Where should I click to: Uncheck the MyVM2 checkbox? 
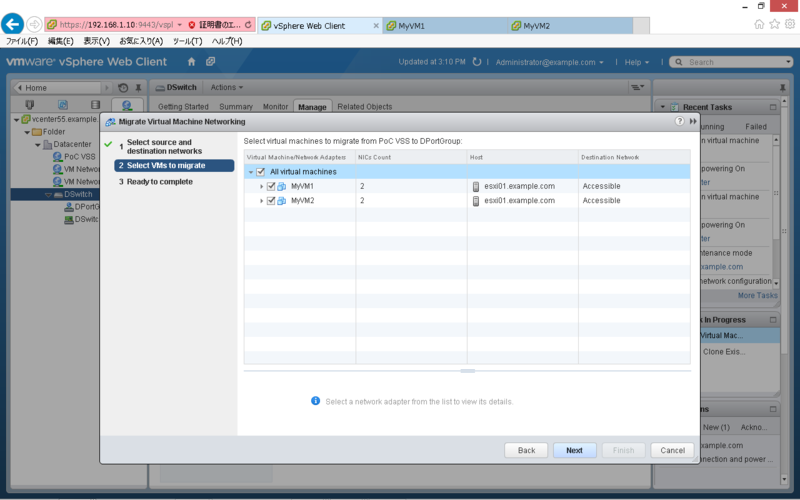(x=271, y=201)
